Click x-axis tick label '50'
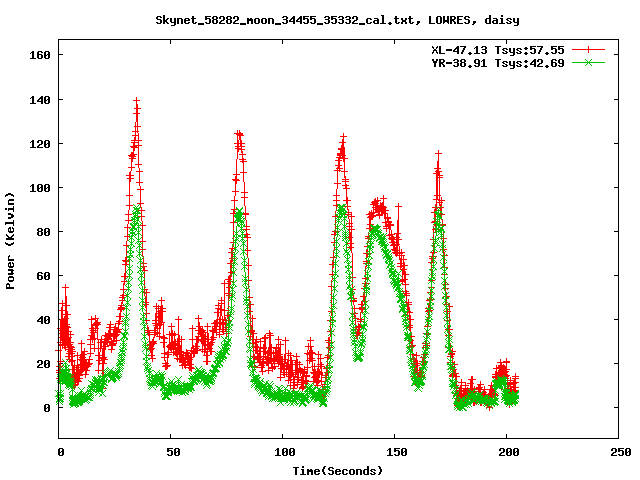Screen dimensions: 640x480 tap(173, 452)
